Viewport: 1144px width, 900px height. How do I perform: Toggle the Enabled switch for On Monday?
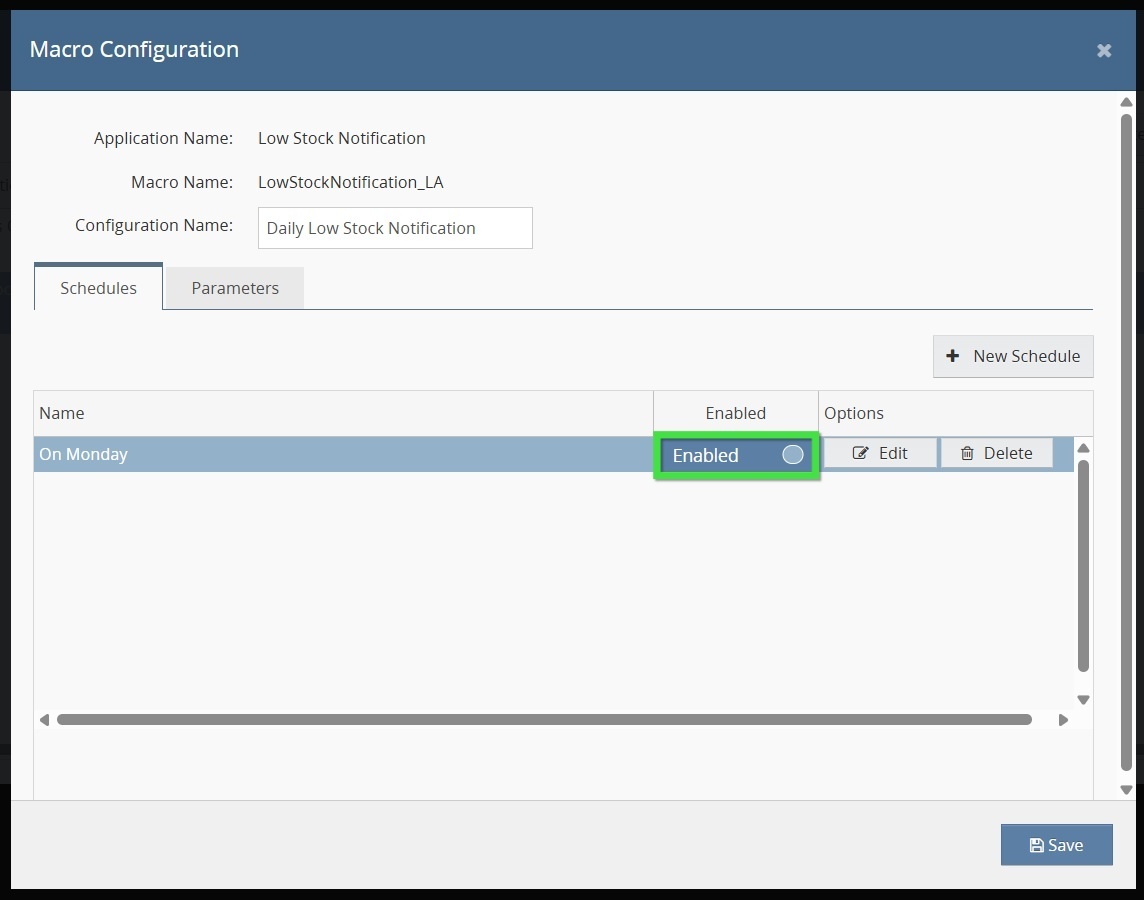pyautogui.click(x=737, y=455)
